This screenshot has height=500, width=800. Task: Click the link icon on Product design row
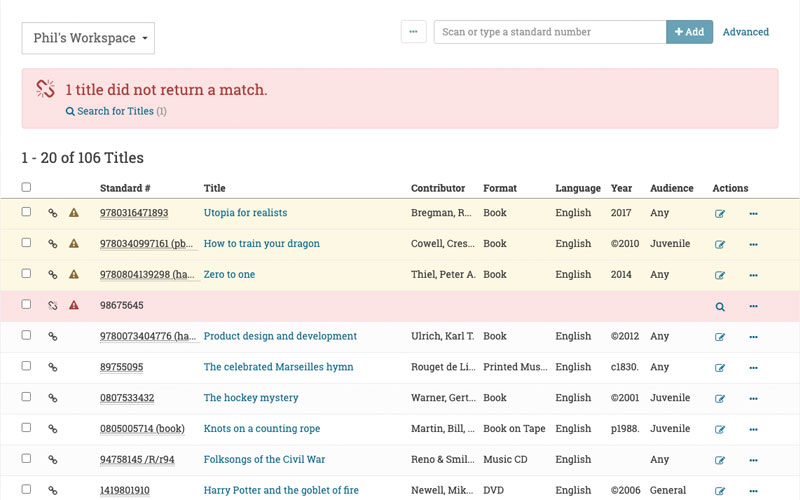pyautogui.click(x=53, y=336)
